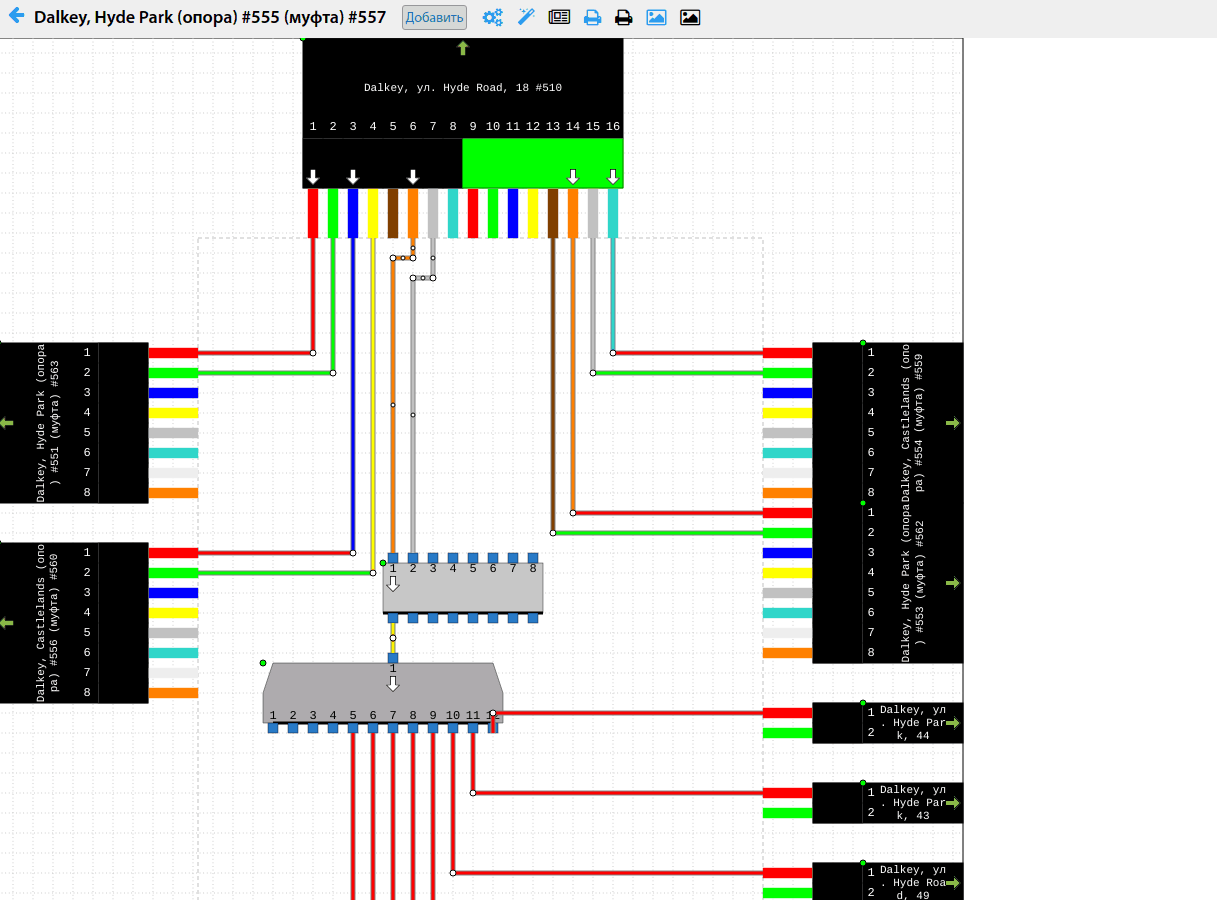Image resolution: width=1217 pixels, height=900 pixels.
Task: Click the black image export icon
Action: 690,17
